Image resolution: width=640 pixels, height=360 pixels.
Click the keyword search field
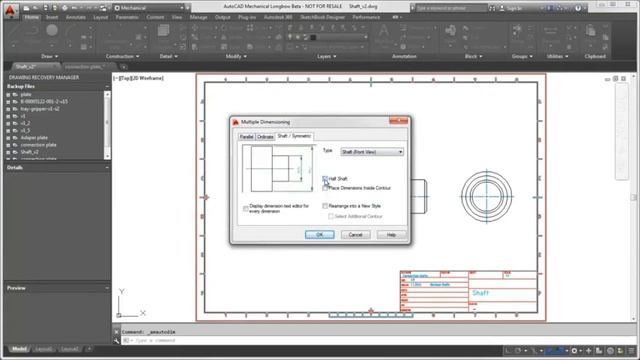coord(451,8)
